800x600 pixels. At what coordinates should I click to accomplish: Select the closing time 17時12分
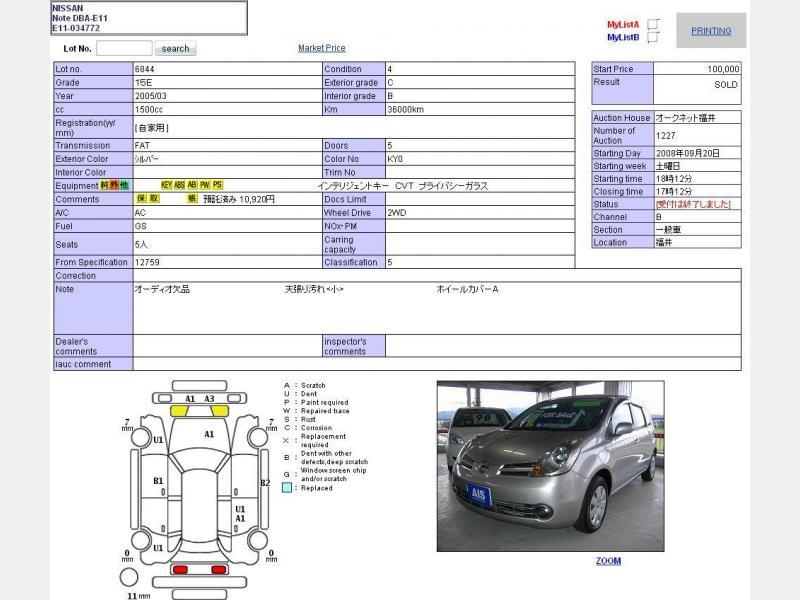(674, 191)
